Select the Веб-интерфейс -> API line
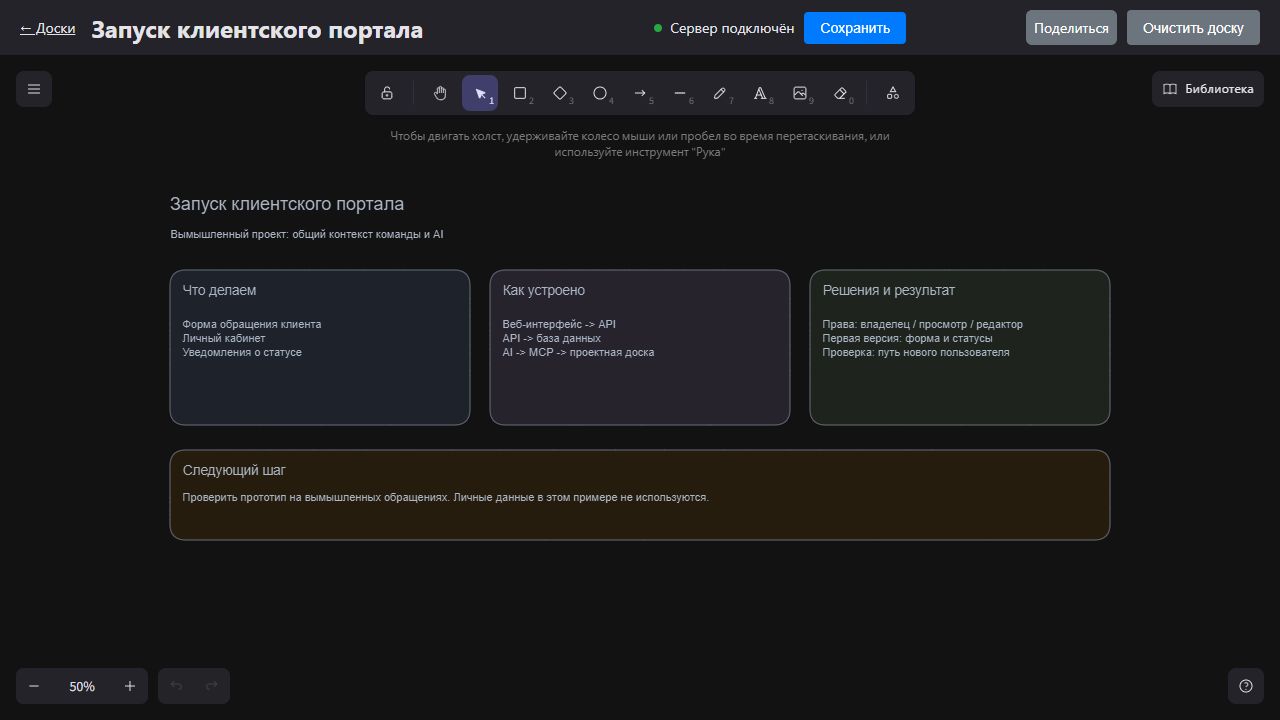The width and height of the screenshot is (1280, 720). [x=559, y=324]
